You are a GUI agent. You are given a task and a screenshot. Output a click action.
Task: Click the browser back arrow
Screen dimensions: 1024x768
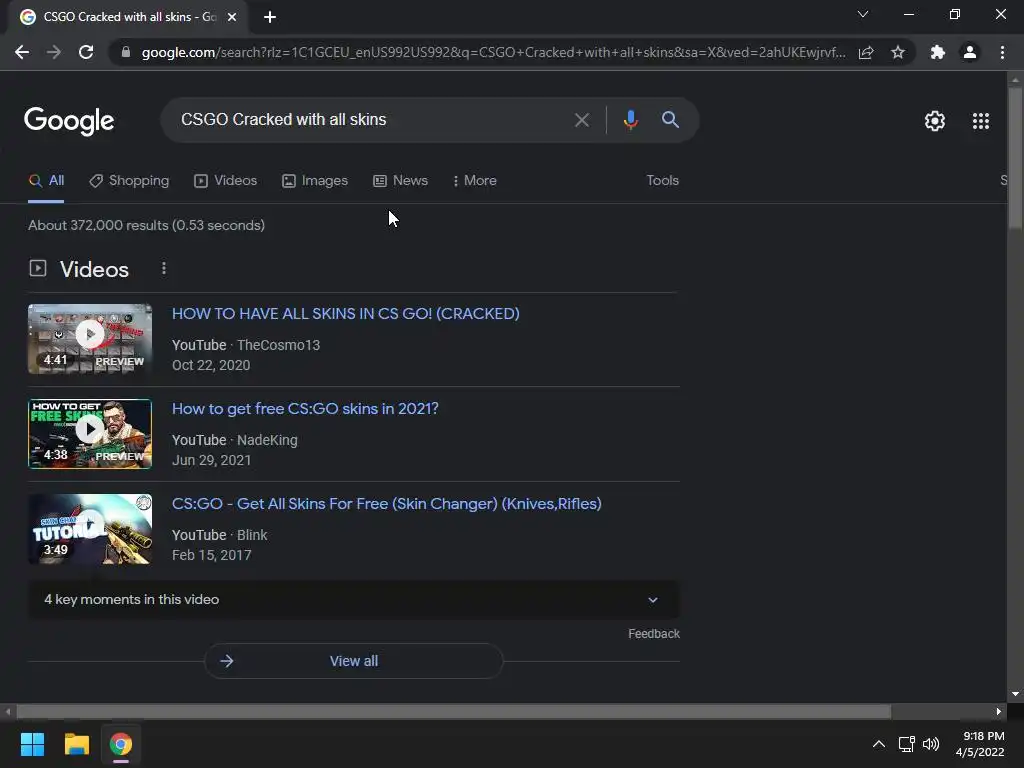(22, 52)
